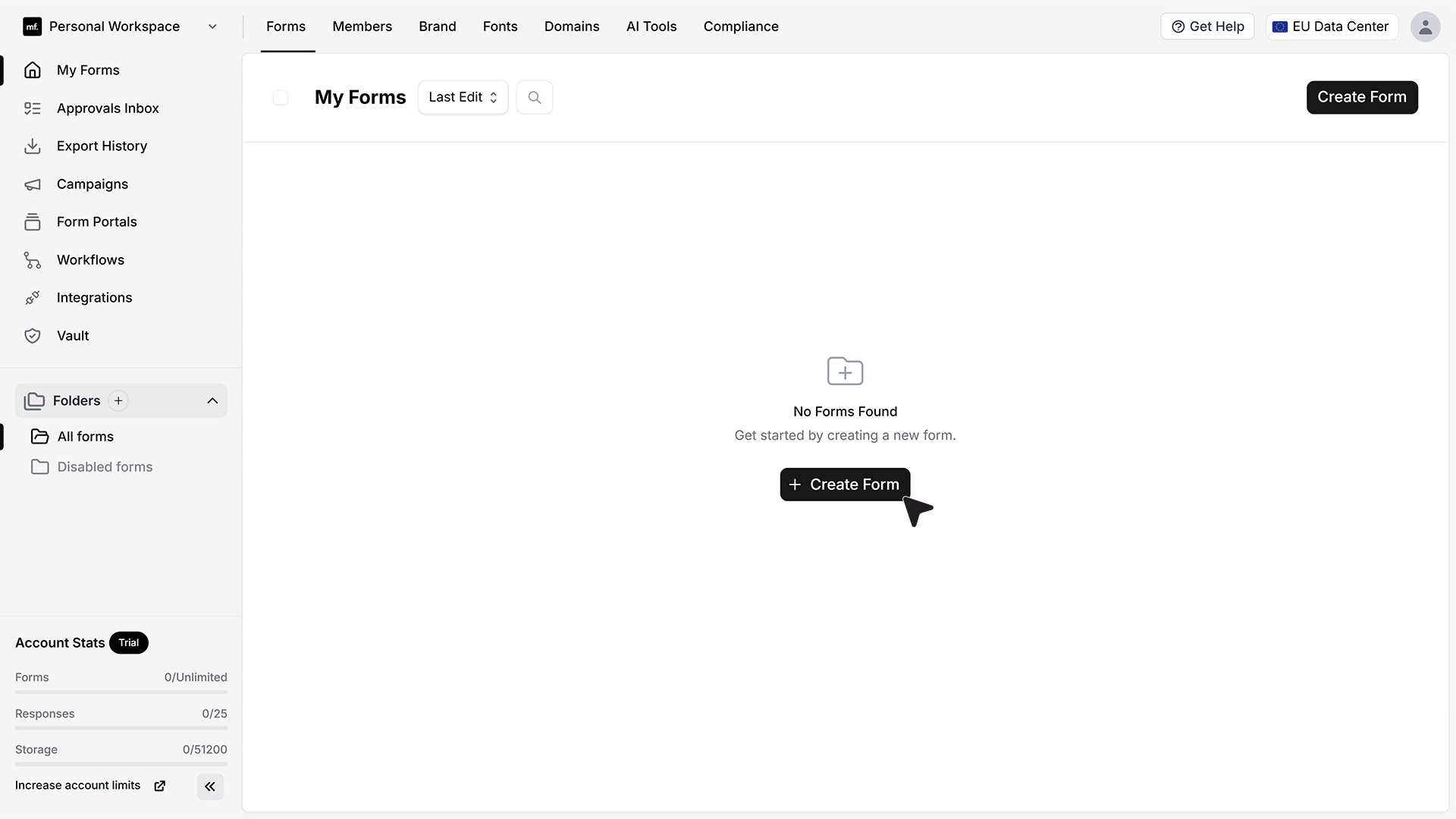Click the 0/Unlimited forms value

(196, 677)
